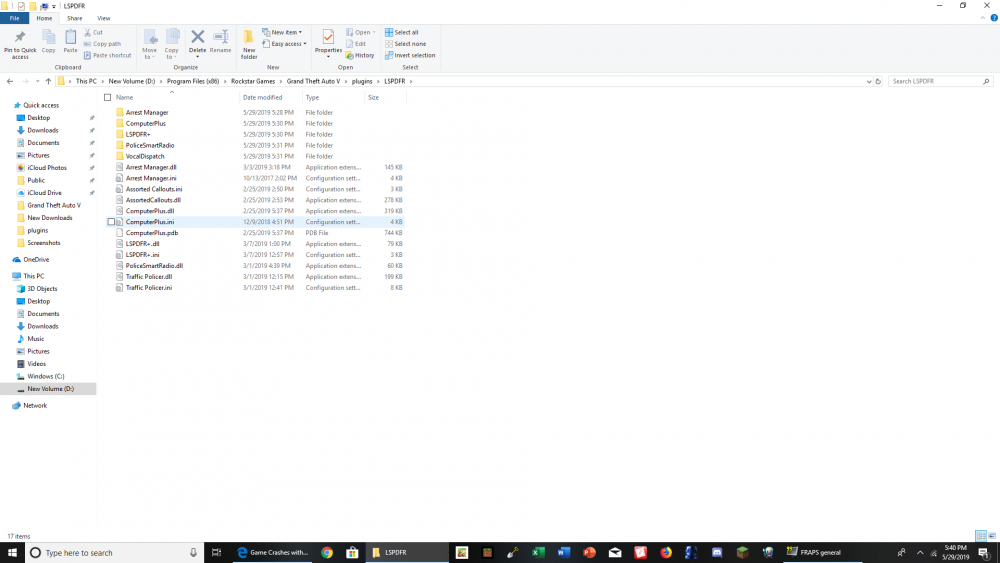Click the Copy ribbon icon
The height and width of the screenshot is (563, 1000).
coord(48,37)
